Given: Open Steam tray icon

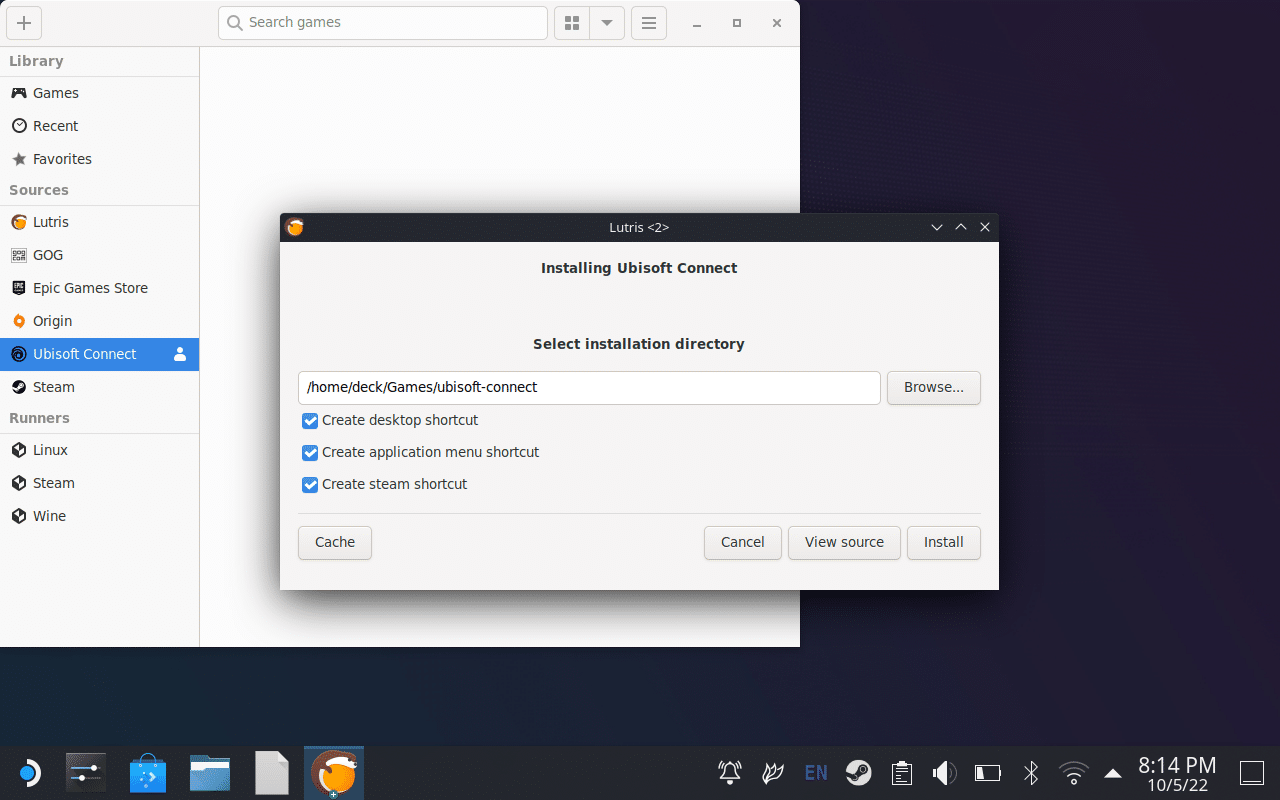Looking at the screenshot, I should tap(858, 773).
